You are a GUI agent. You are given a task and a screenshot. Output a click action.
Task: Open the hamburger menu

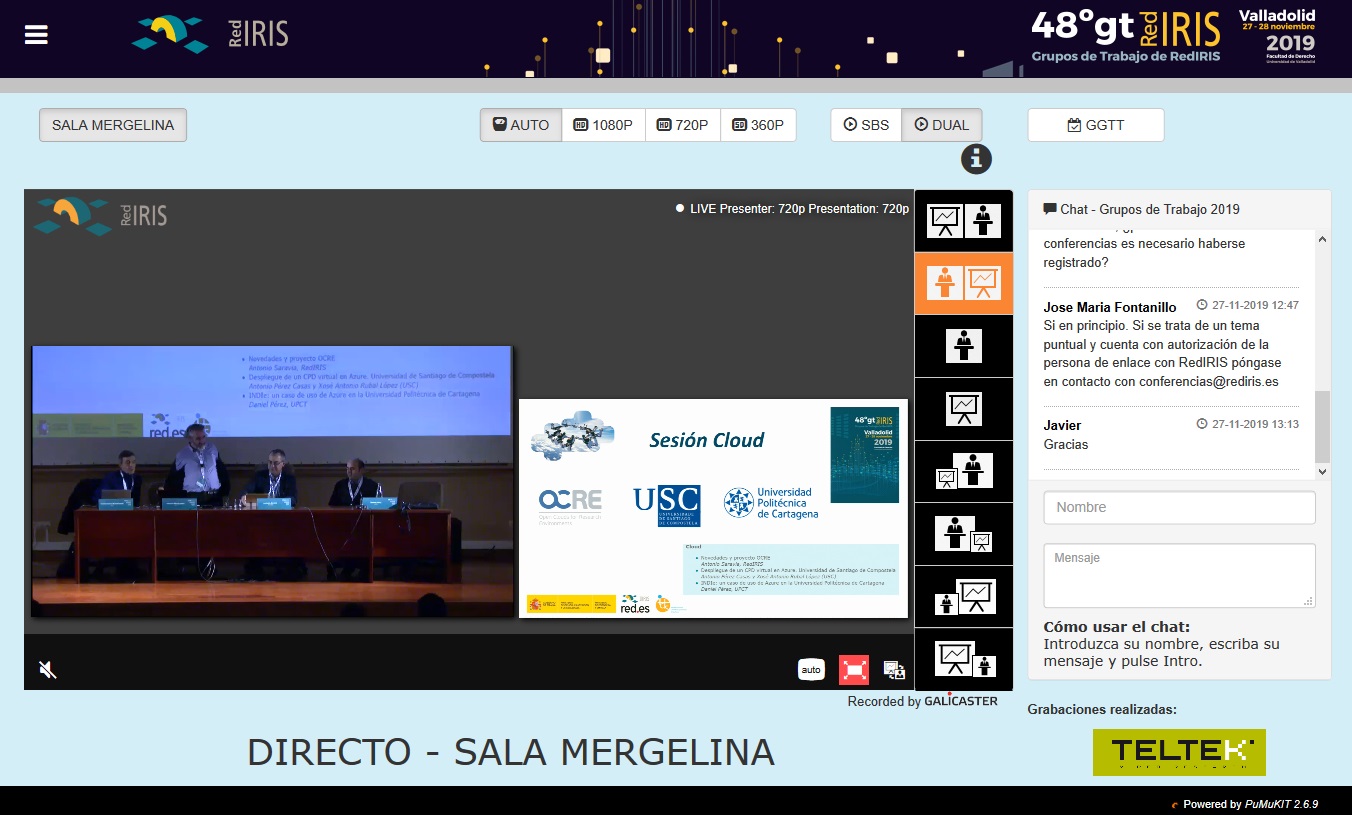tap(36, 35)
